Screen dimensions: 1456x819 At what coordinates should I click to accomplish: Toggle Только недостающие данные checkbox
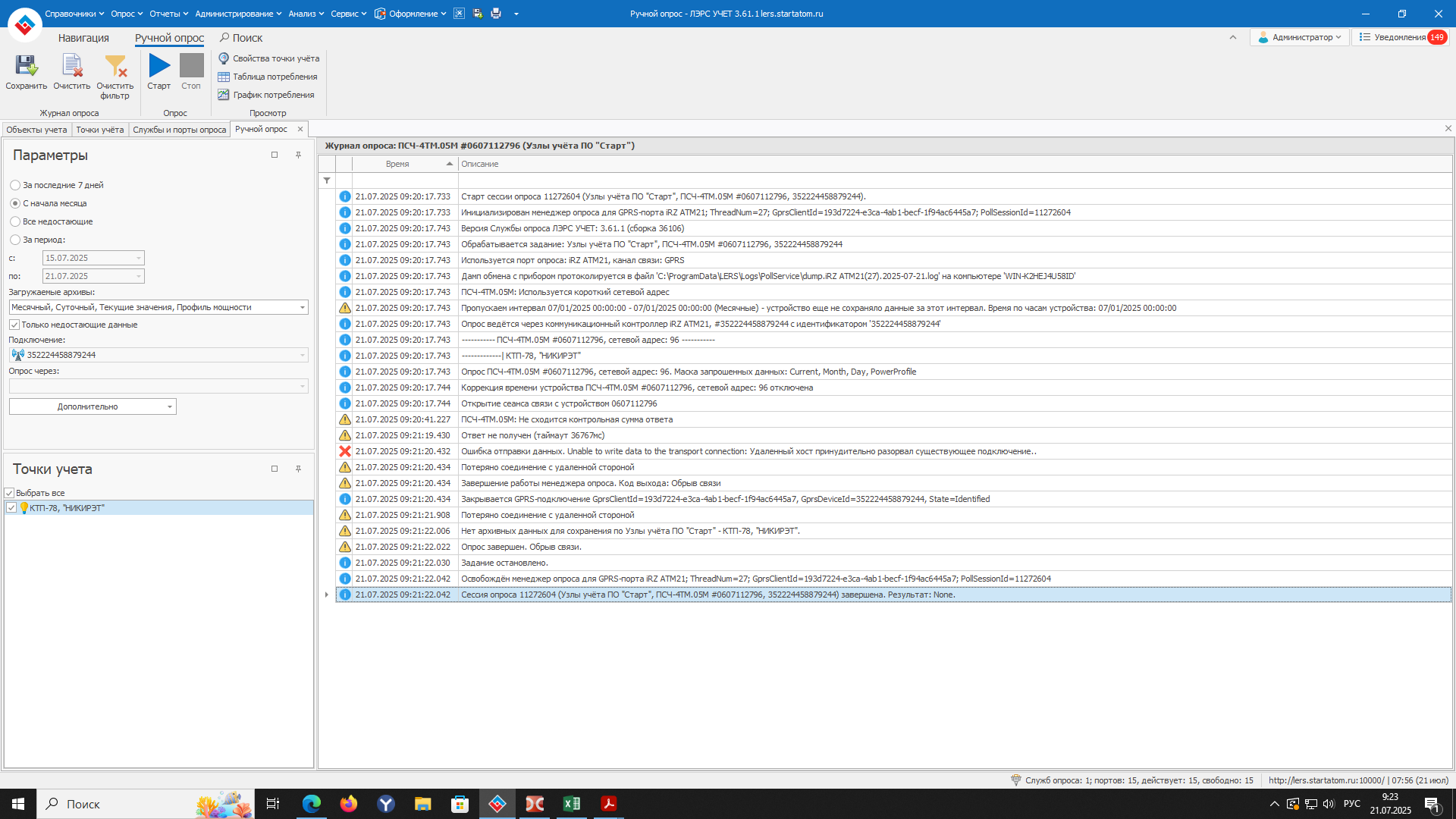[x=14, y=325]
